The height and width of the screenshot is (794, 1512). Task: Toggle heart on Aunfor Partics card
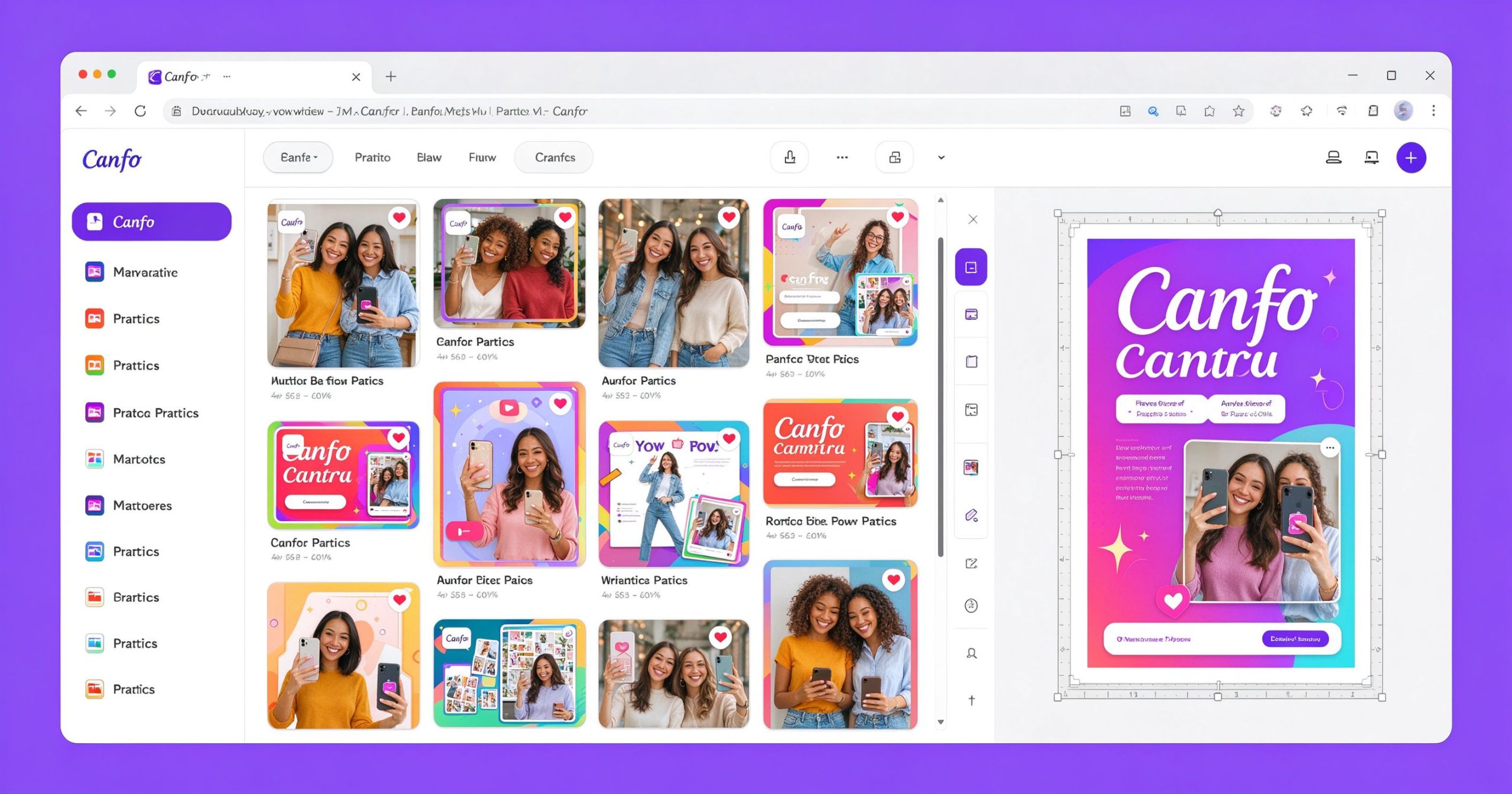pos(729,217)
